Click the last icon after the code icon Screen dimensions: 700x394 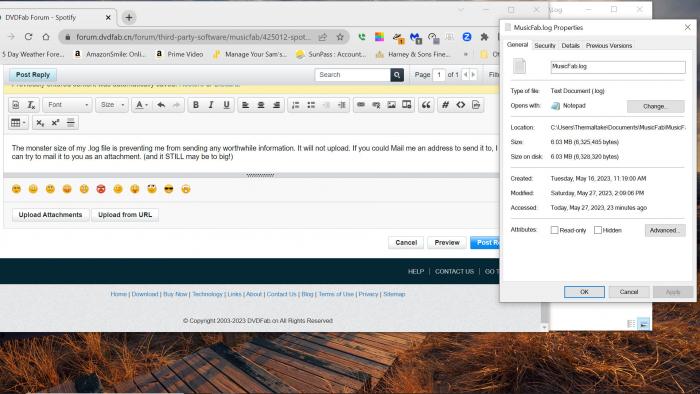476,105
